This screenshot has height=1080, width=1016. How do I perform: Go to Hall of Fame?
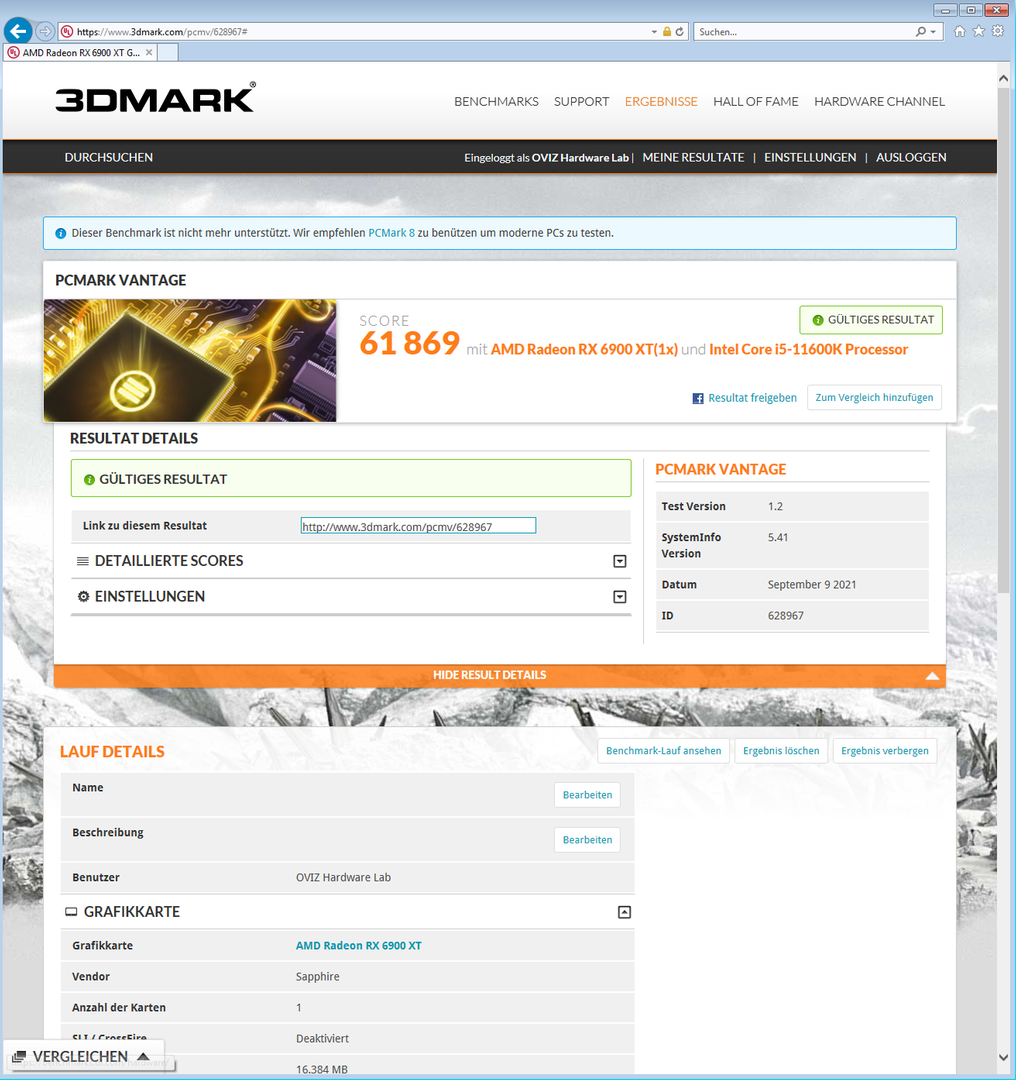[756, 101]
